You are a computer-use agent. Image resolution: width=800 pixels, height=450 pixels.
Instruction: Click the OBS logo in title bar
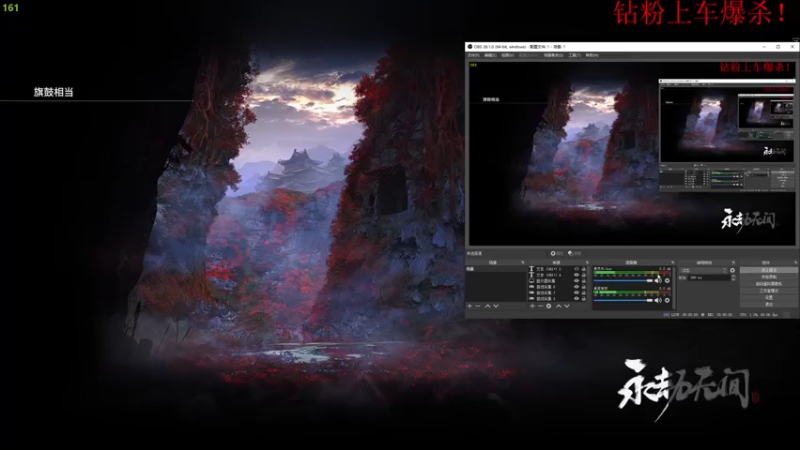470,47
